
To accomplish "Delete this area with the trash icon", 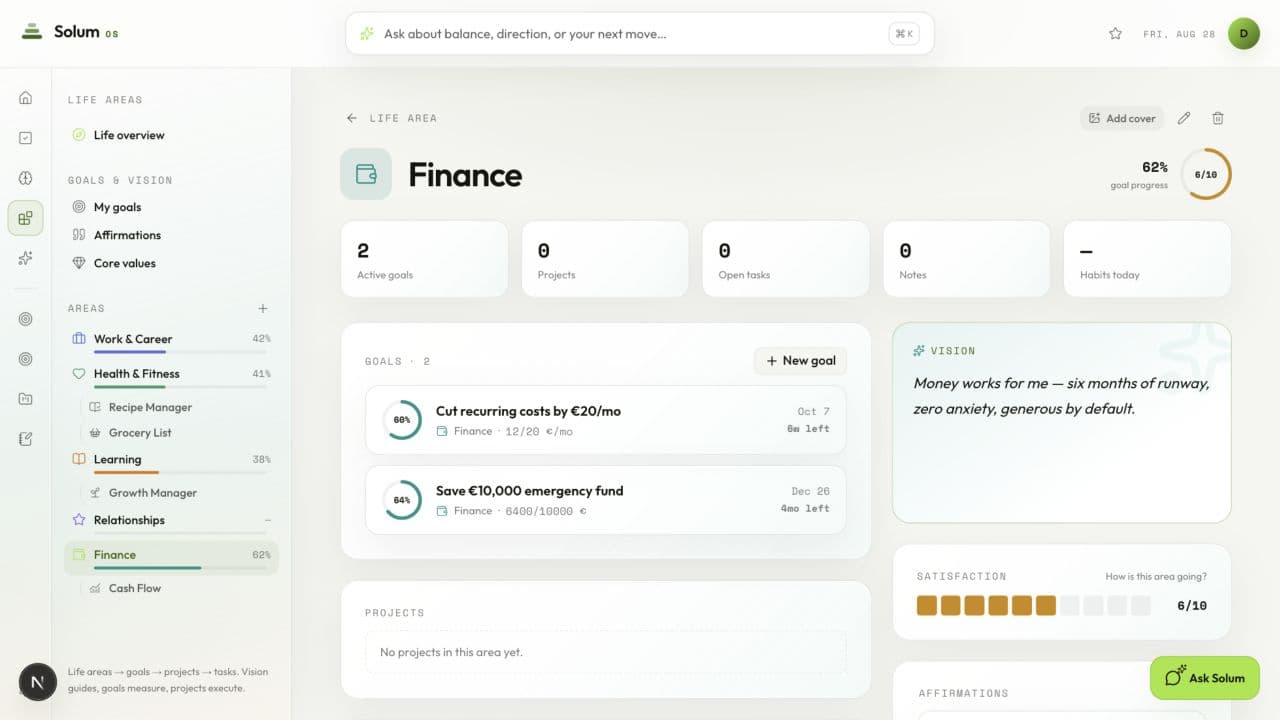I will coord(1218,118).
